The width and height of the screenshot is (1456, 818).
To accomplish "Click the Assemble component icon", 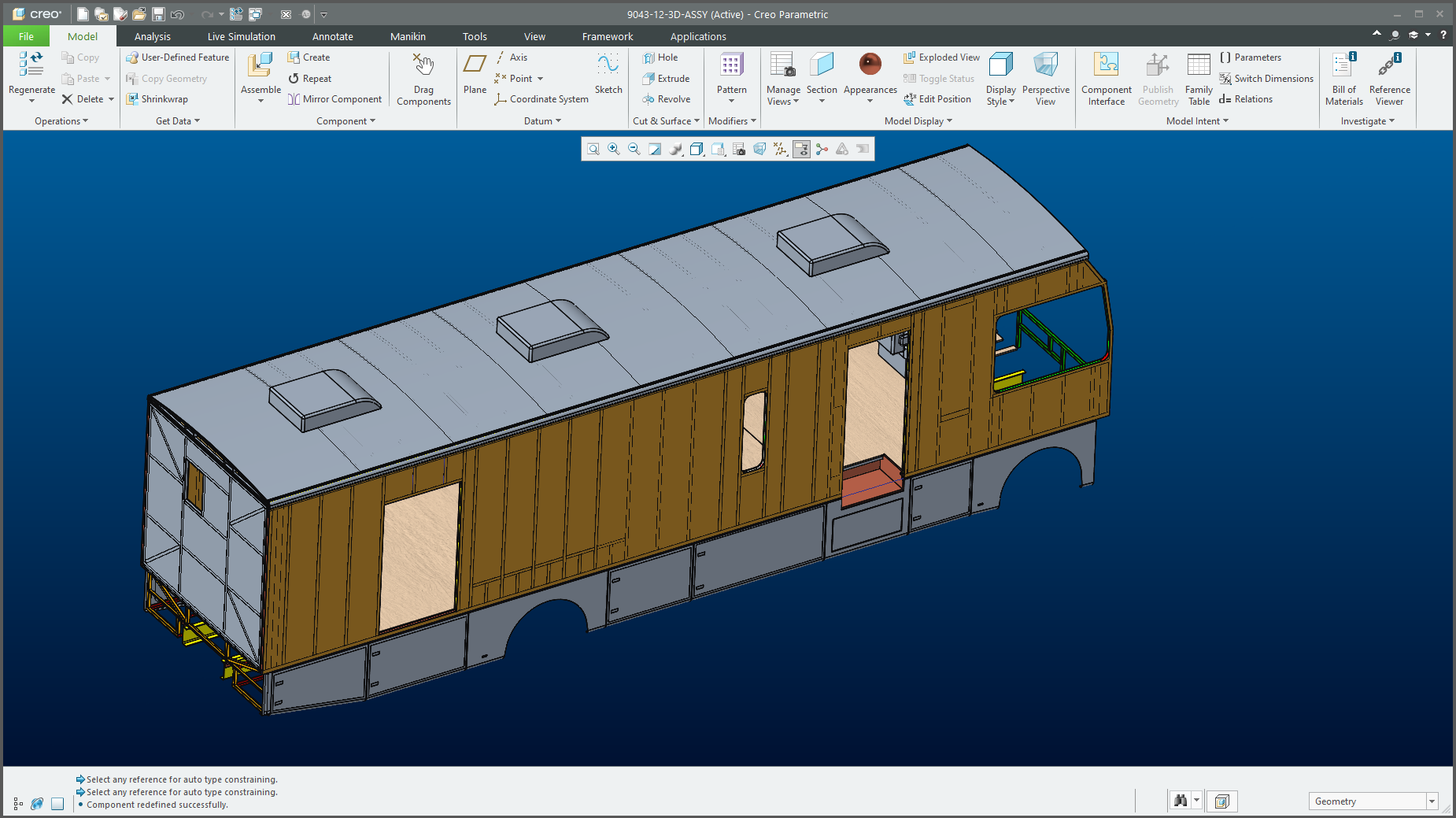I will (x=261, y=65).
